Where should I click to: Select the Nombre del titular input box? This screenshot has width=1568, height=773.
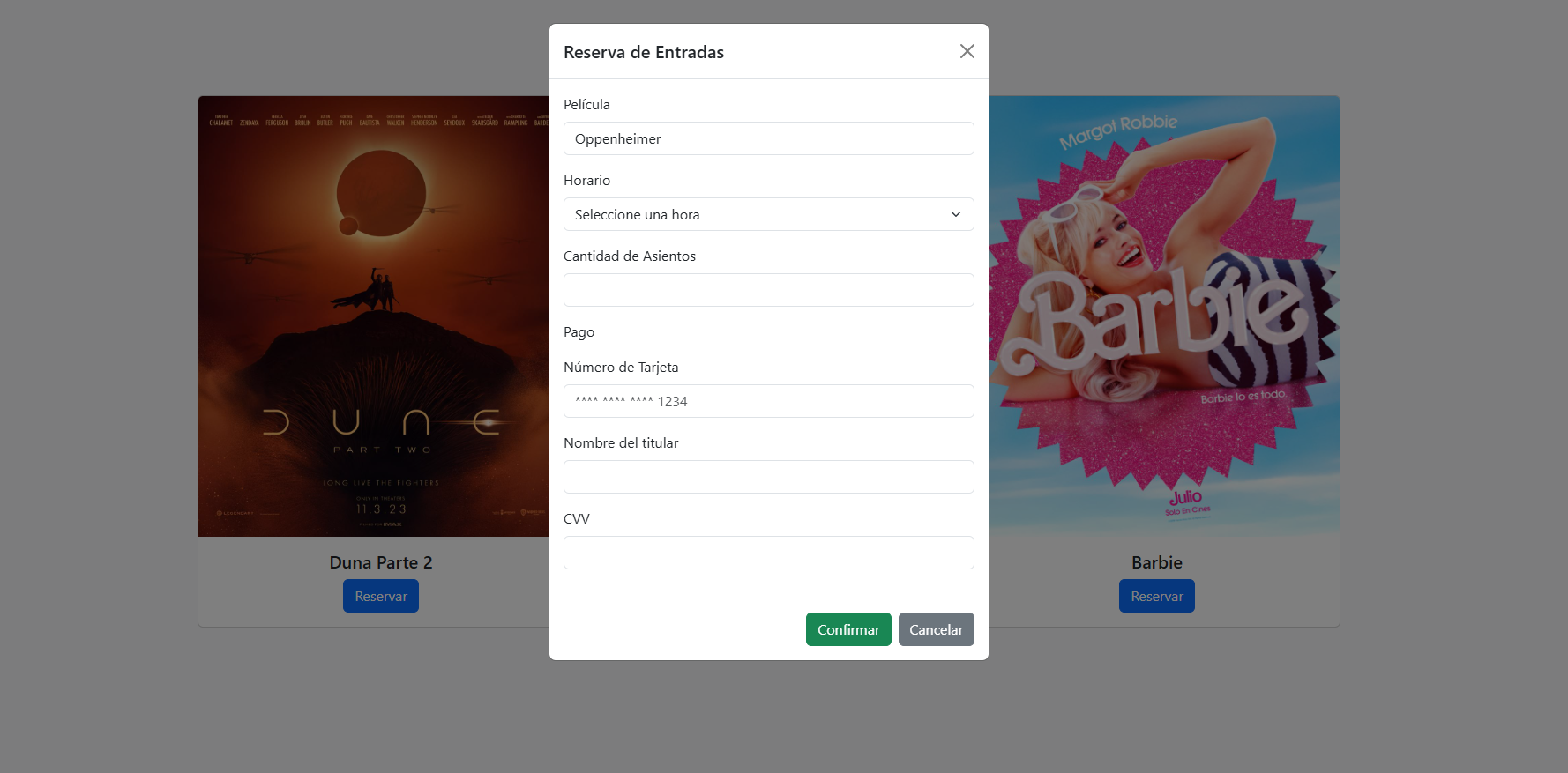[768, 477]
